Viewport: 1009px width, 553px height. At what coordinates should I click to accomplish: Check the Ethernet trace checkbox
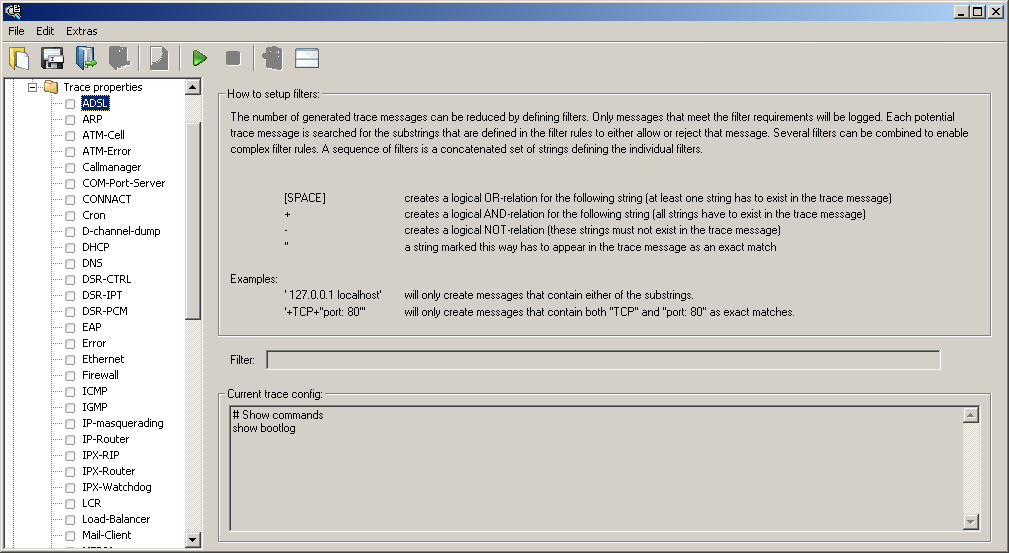pos(70,359)
